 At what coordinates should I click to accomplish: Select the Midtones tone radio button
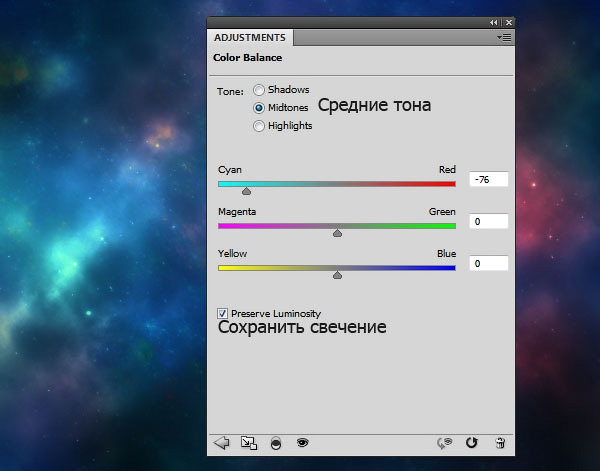(x=259, y=108)
